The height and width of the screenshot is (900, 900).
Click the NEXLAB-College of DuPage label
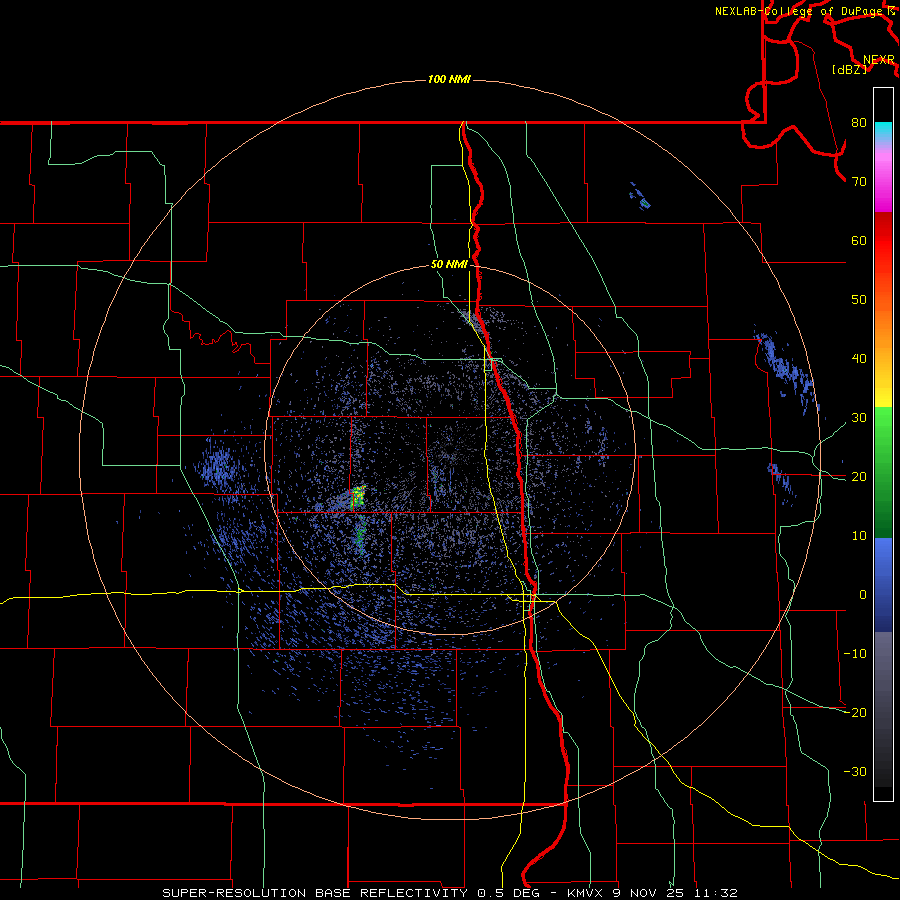(x=798, y=11)
